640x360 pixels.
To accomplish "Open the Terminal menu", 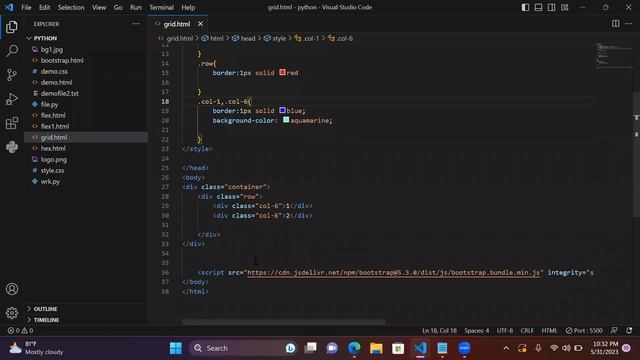I will (x=161, y=7).
